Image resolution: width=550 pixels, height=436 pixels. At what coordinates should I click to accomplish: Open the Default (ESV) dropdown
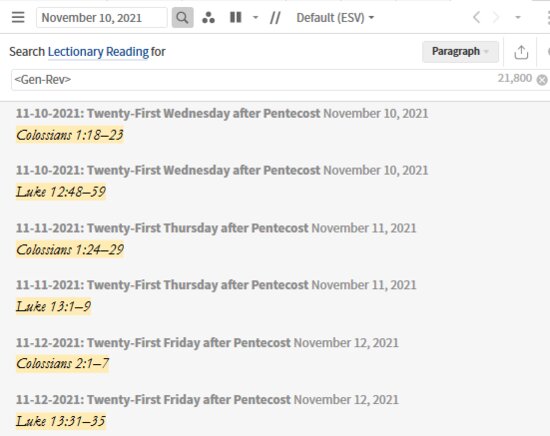[335, 18]
